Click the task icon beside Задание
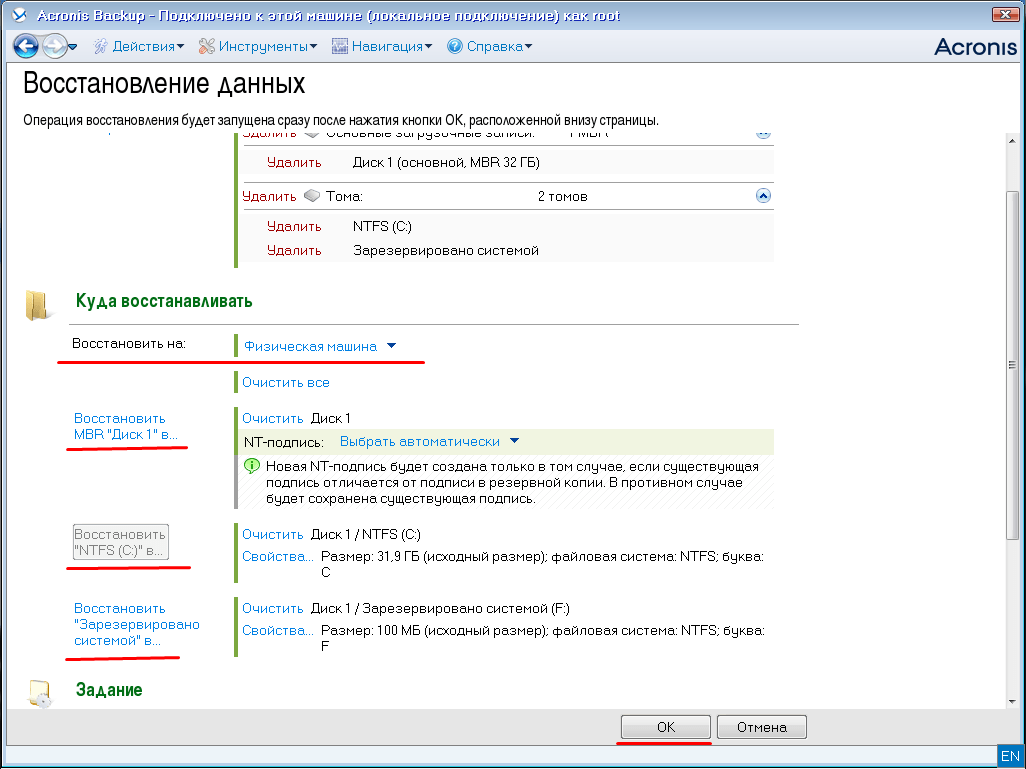The image size is (1026, 769). [38, 694]
